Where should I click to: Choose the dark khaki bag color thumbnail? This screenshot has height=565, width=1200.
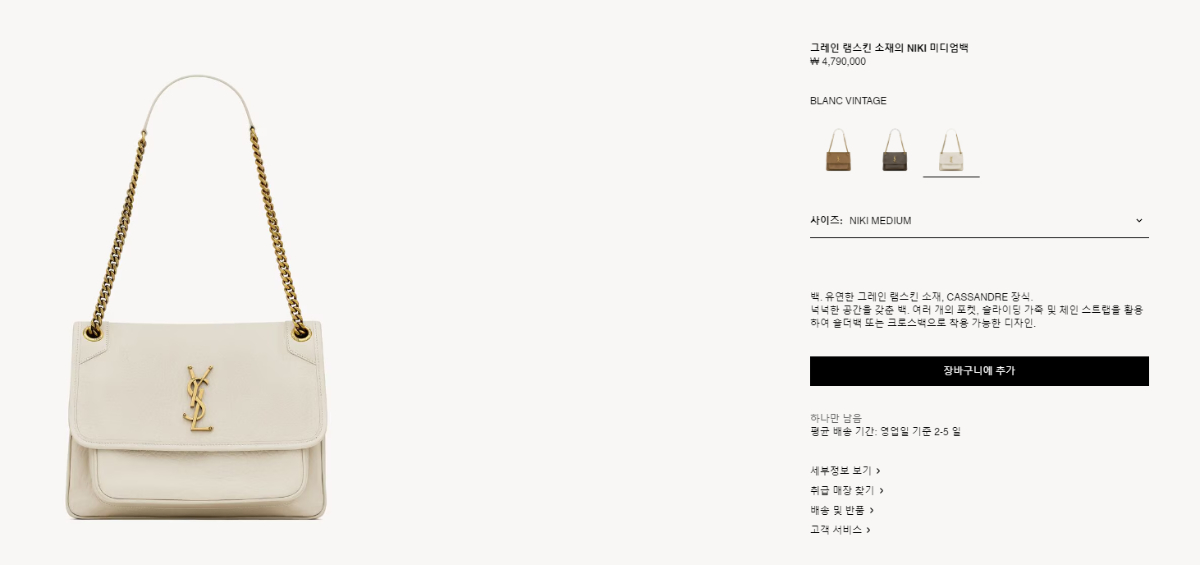894,150
